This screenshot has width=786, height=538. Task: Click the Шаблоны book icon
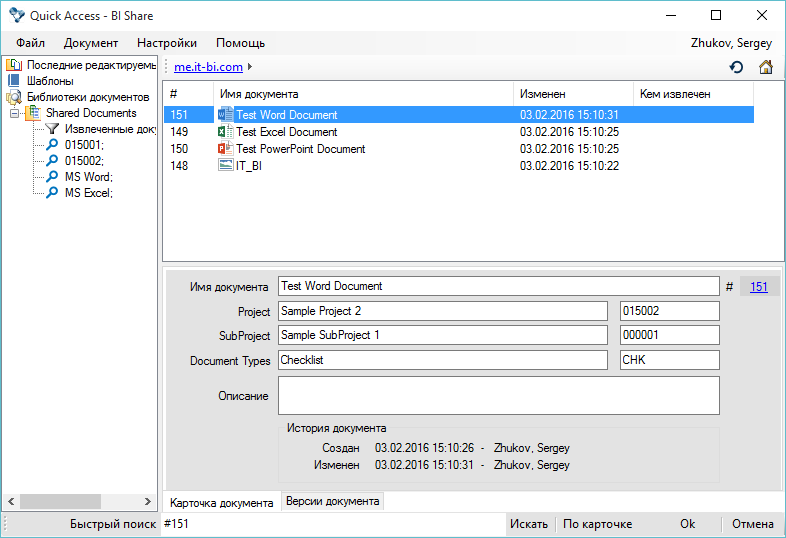pyautogui.click(x=14, y=81)
